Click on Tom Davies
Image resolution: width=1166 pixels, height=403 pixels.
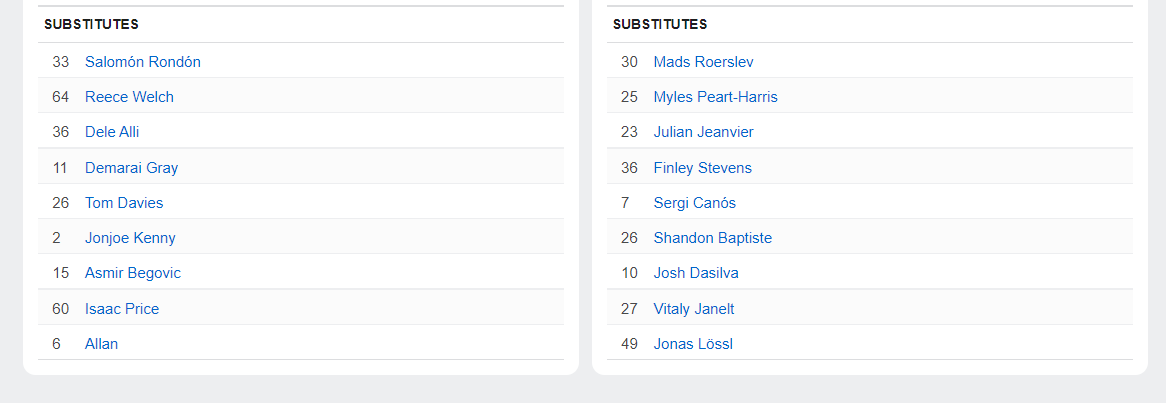124,203
